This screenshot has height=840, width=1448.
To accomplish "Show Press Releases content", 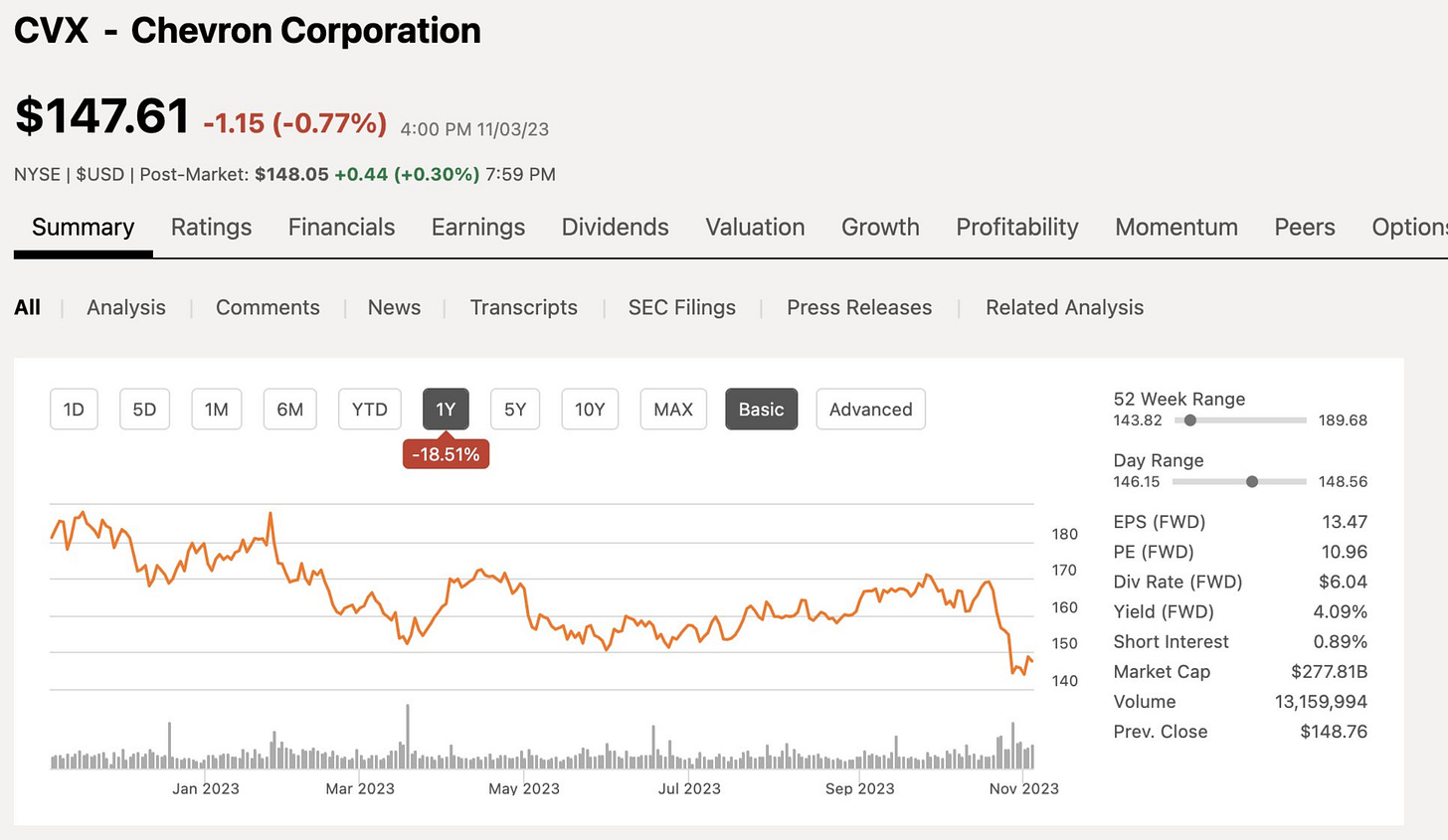I will [859, 307].
